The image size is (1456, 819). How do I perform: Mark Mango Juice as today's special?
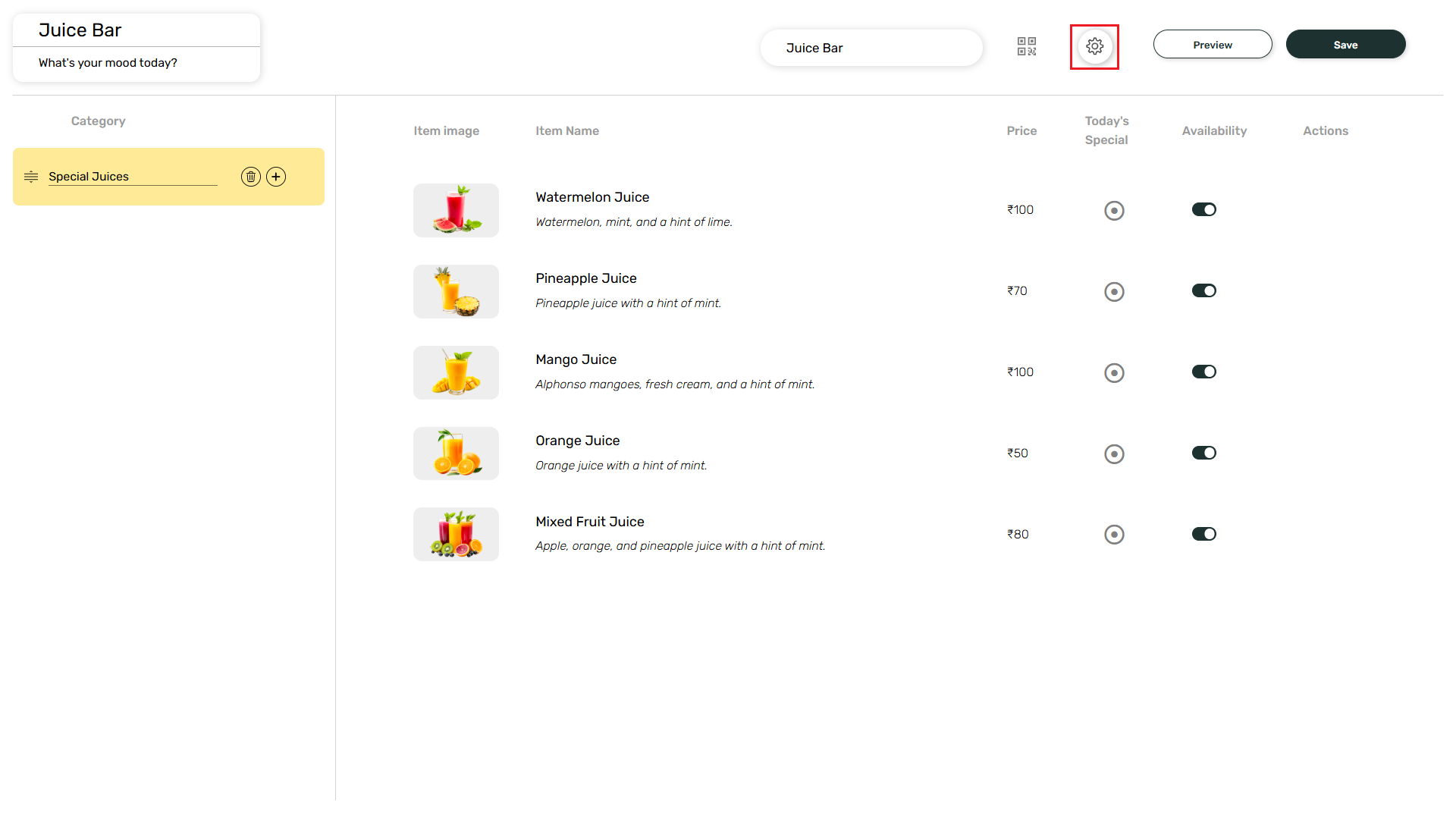(1114, 372)
